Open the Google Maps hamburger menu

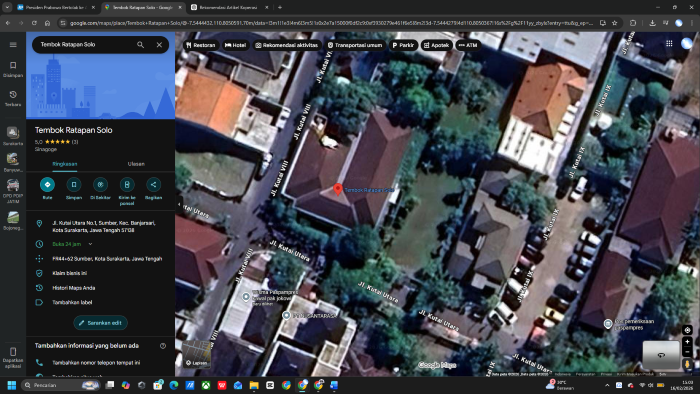[13, 45]
